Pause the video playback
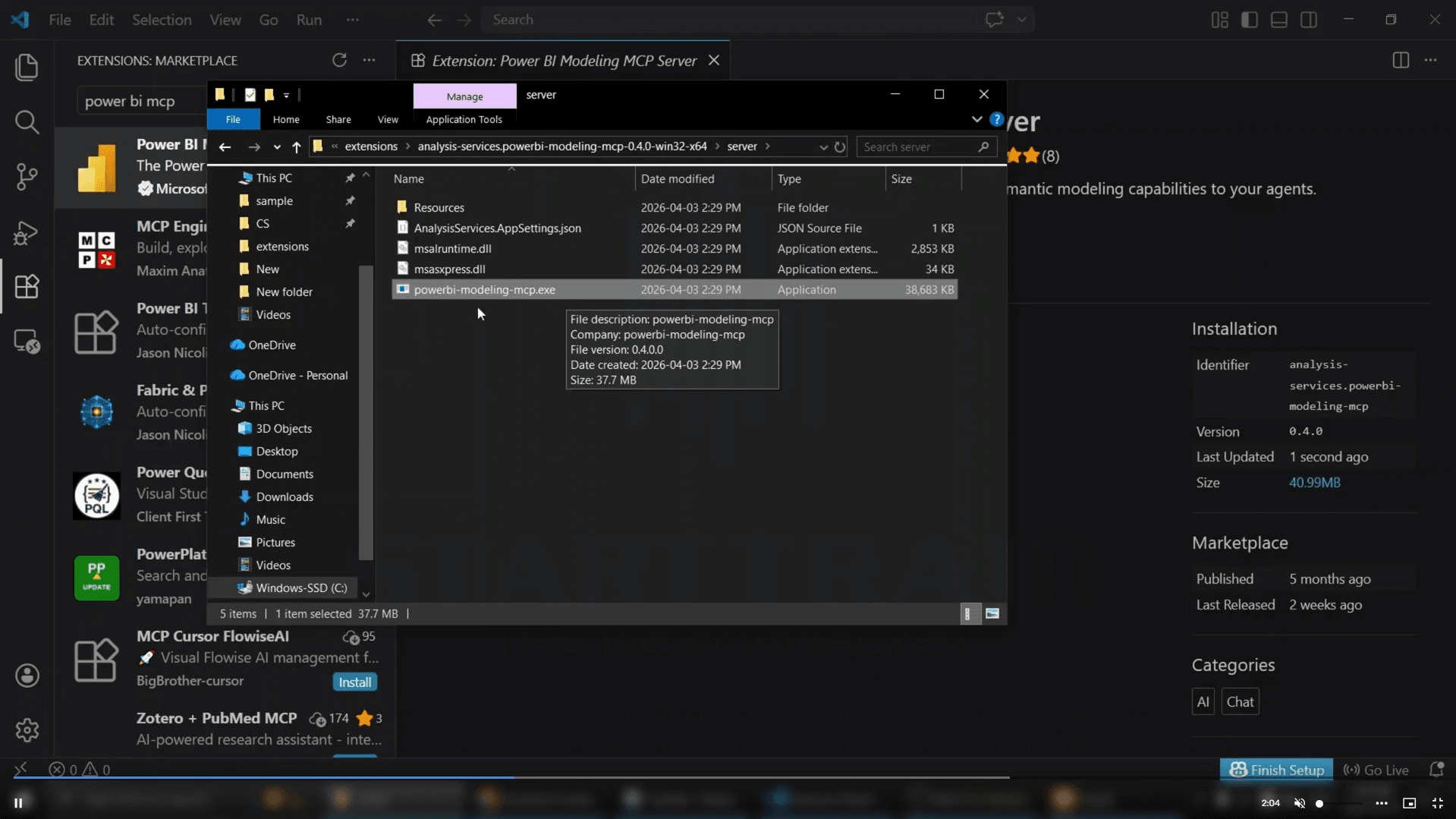This screenshot has width=1456, height=819. click(18, 802)
